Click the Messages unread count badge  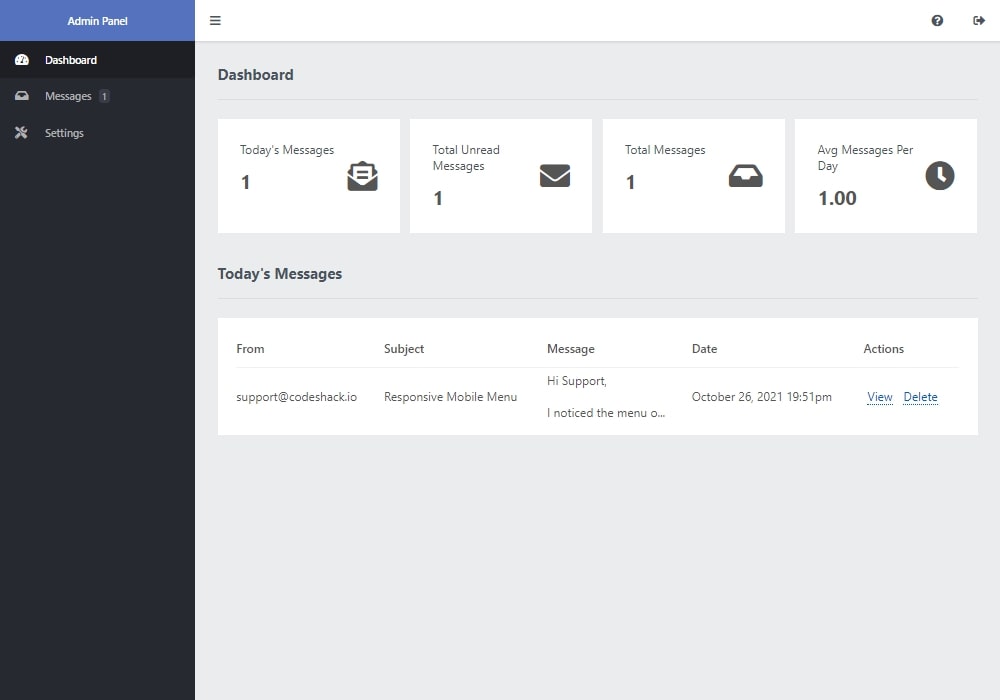click(104, 96)
